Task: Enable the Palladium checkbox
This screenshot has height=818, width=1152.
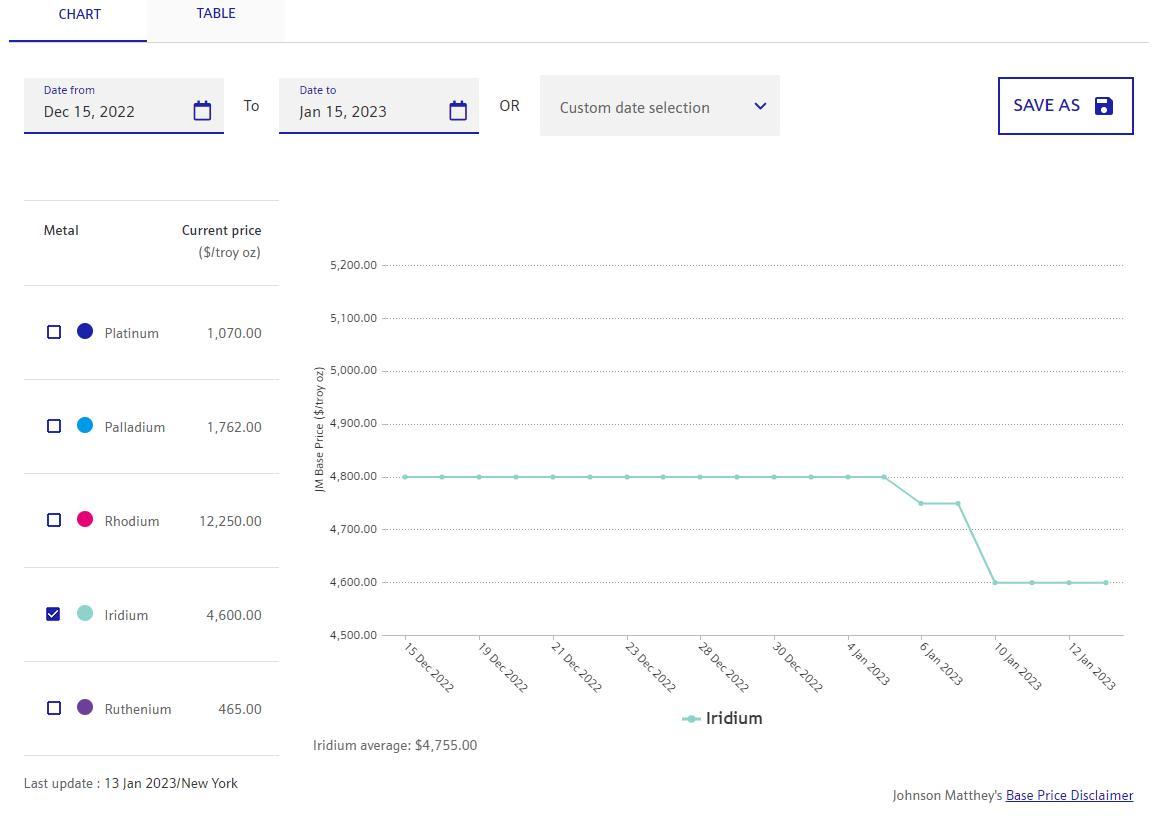Action: [54, 426]
